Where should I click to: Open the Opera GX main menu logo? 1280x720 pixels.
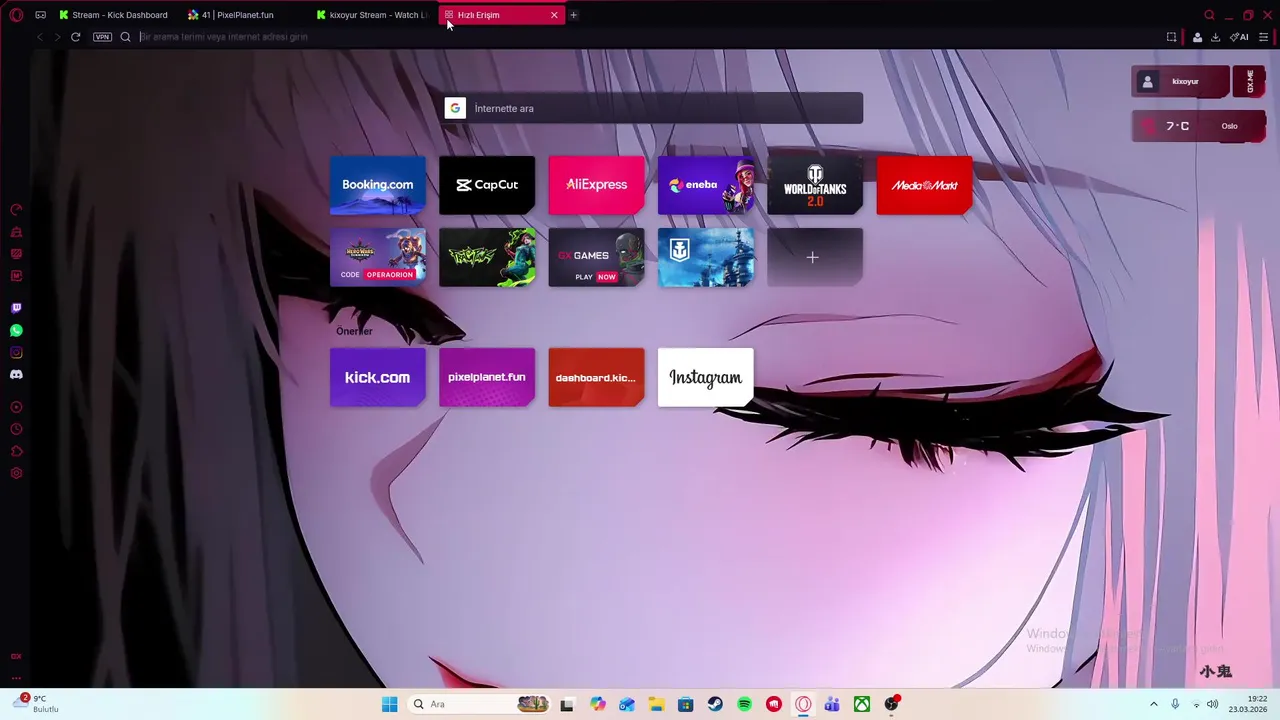pyautogui.click(x=16, y=15)
